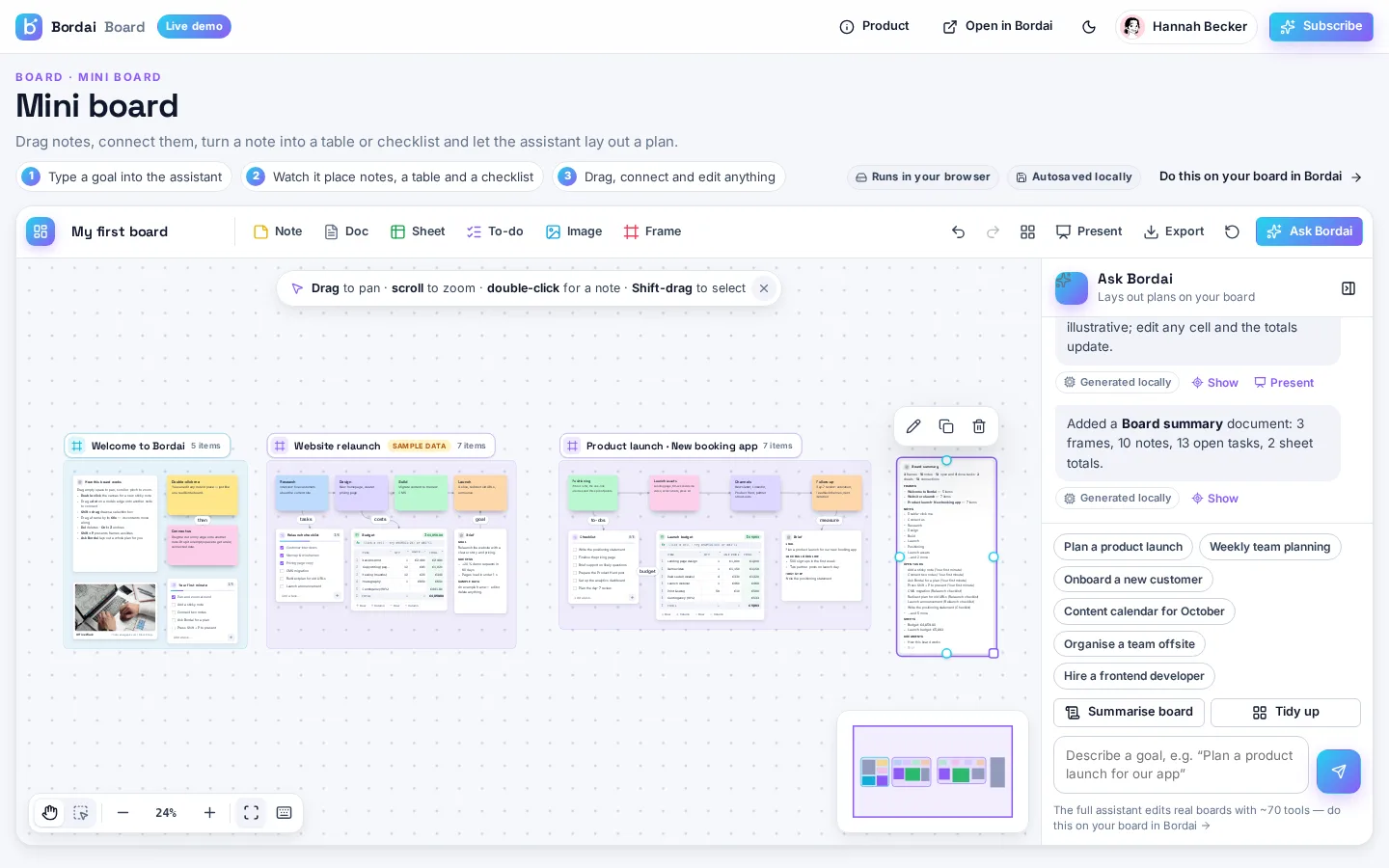Click the Subscribe button
This screenshot has height=868, width=1389.
[1321, 27]
